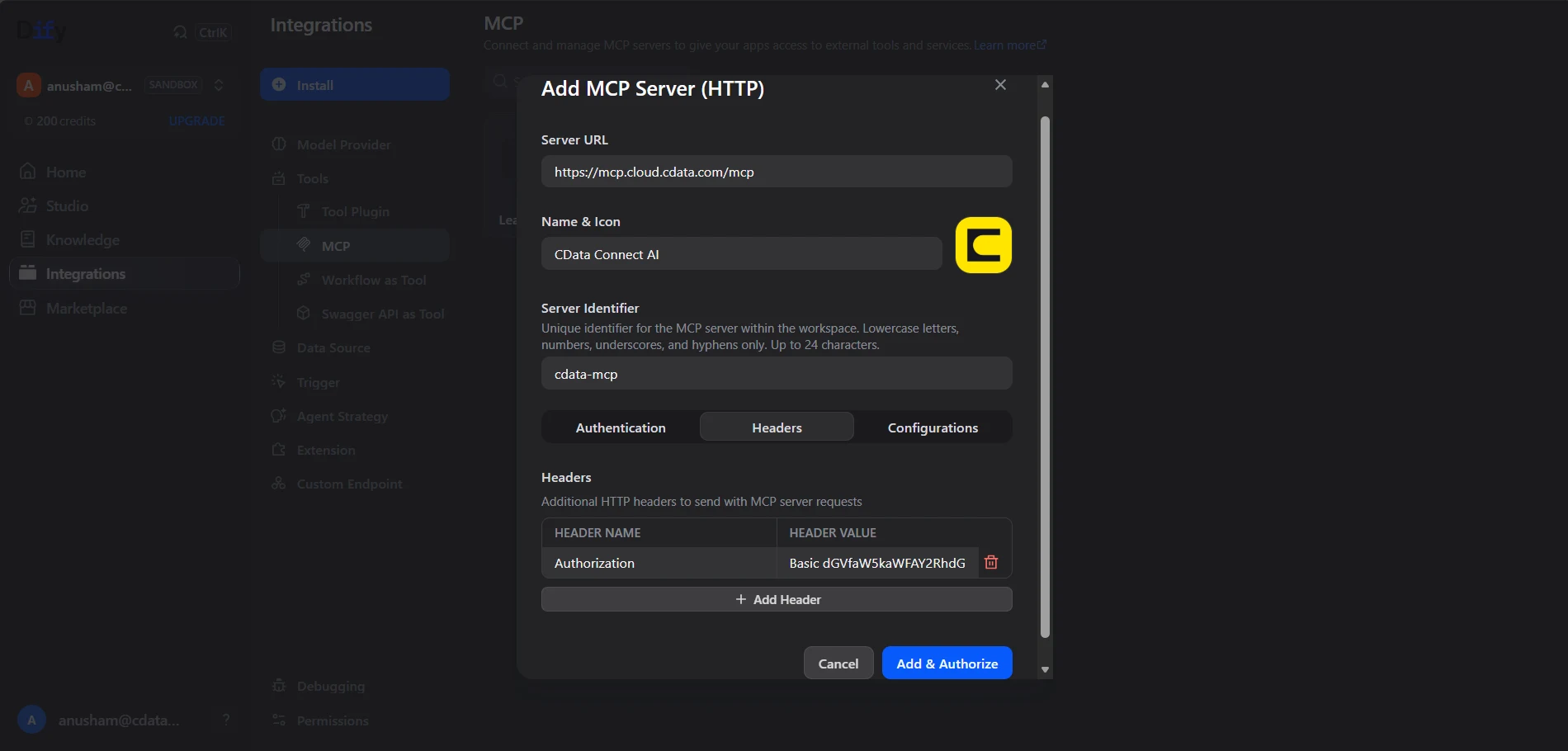Click the 200 credits text
This screenshot has height=751, width=1568.
point(66,120)
